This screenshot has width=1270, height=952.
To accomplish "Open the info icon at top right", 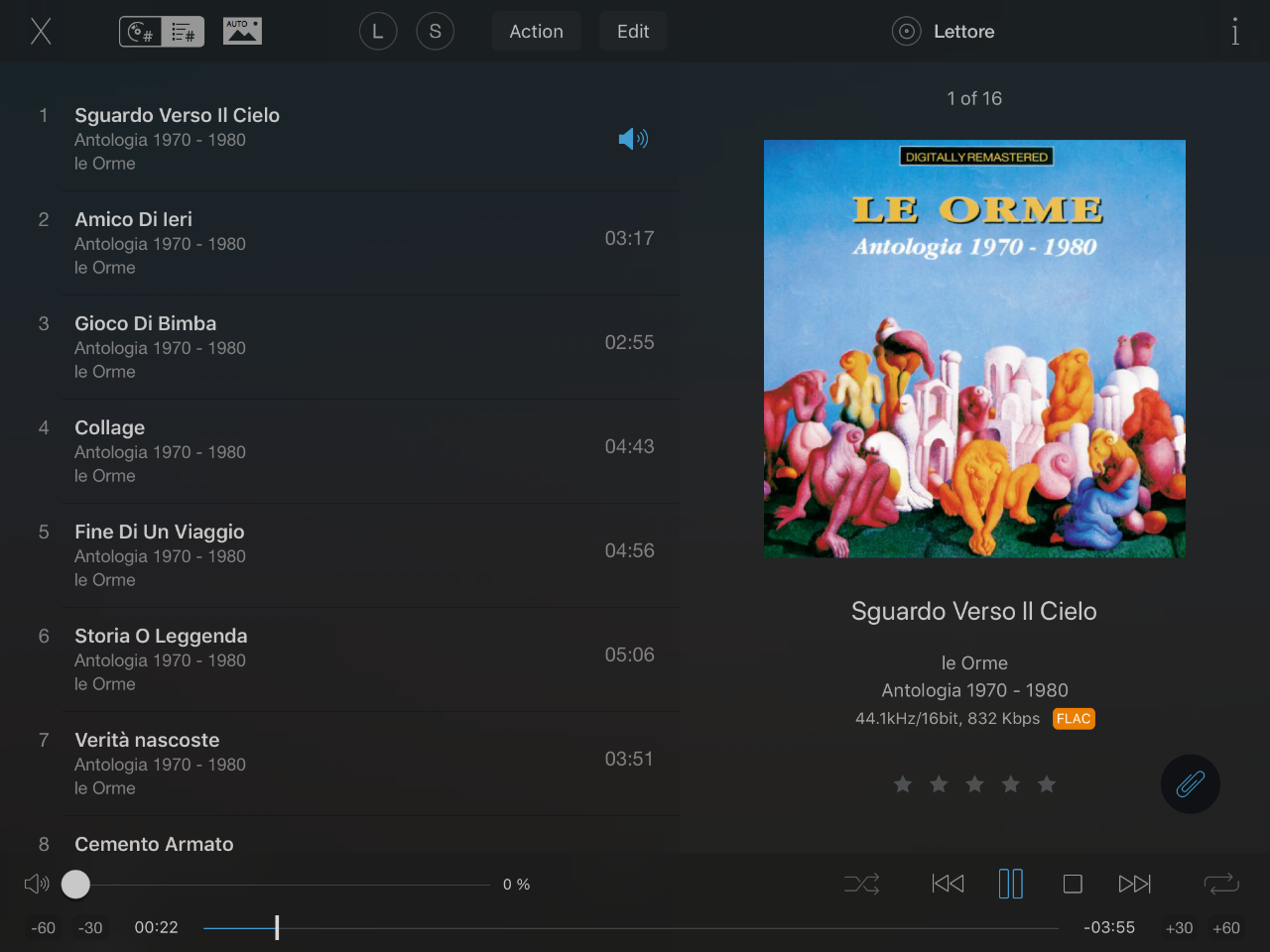I will pos(1234,32).
